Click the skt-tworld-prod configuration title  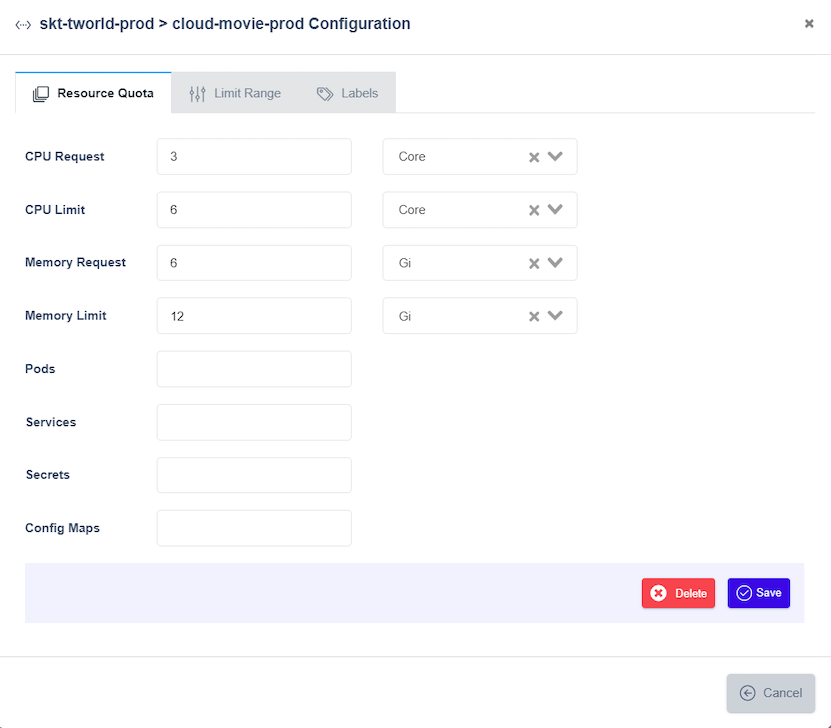(x=225, y=24)
